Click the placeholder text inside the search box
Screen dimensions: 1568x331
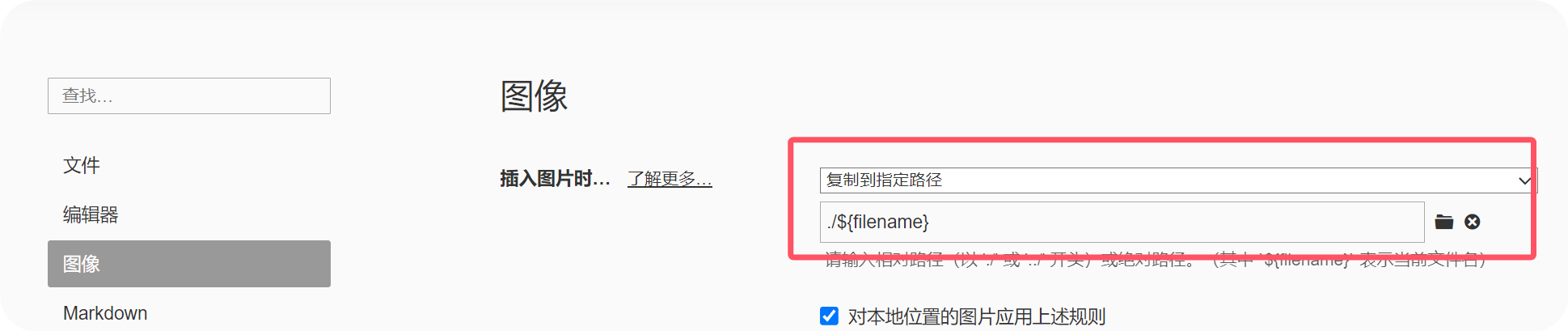click(x=87, y=96)
